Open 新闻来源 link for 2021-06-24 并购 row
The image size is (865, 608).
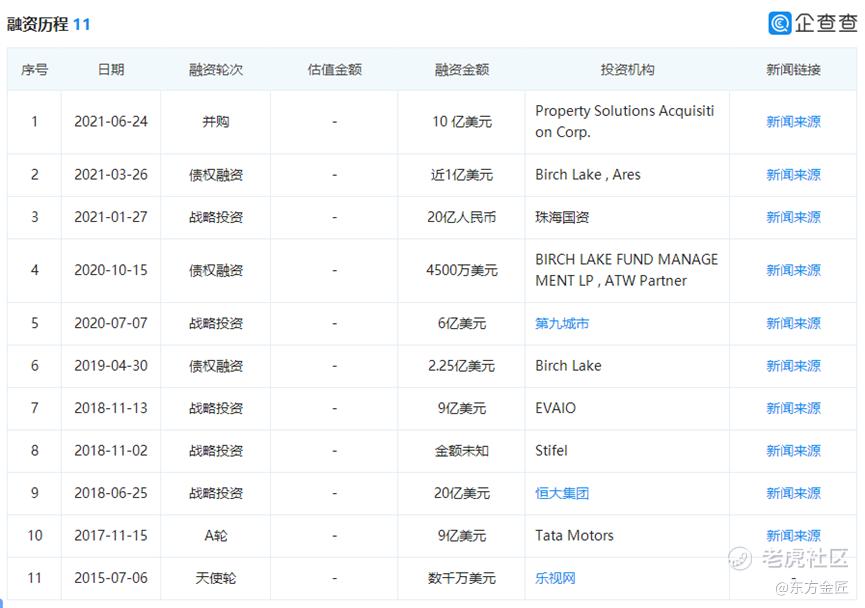(x=793, y=121)
